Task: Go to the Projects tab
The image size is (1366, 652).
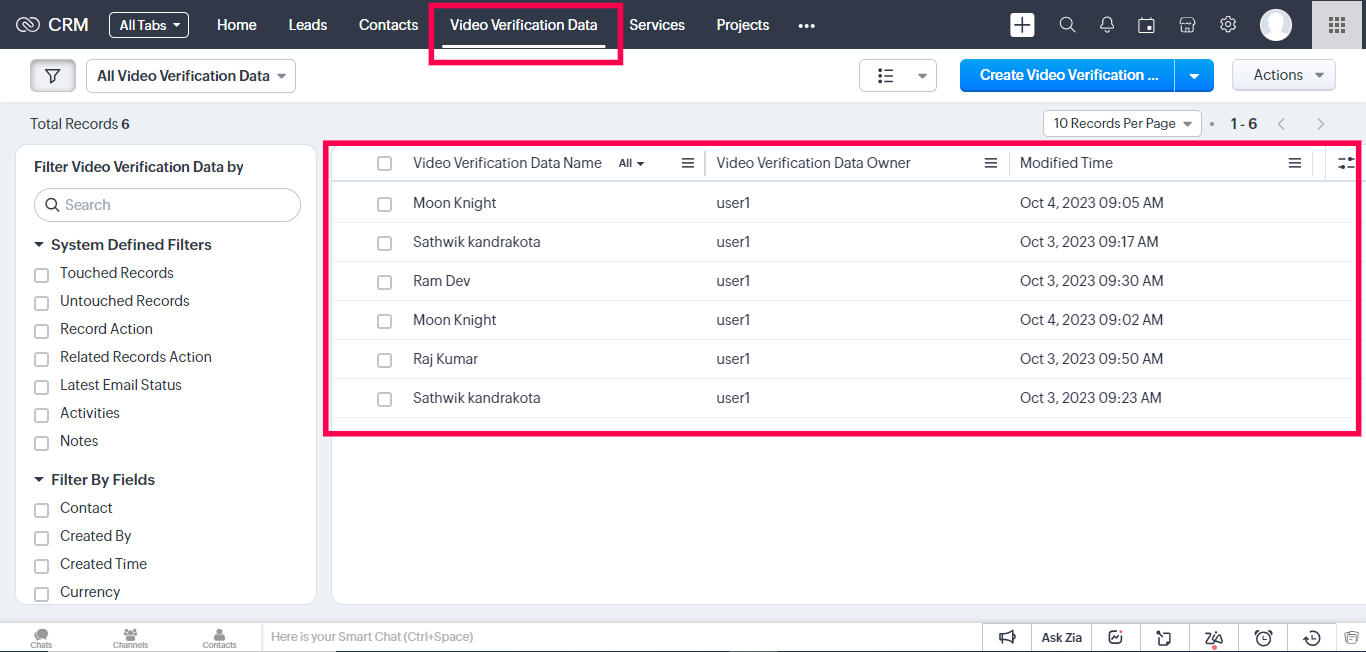Action: pos(743,25)
